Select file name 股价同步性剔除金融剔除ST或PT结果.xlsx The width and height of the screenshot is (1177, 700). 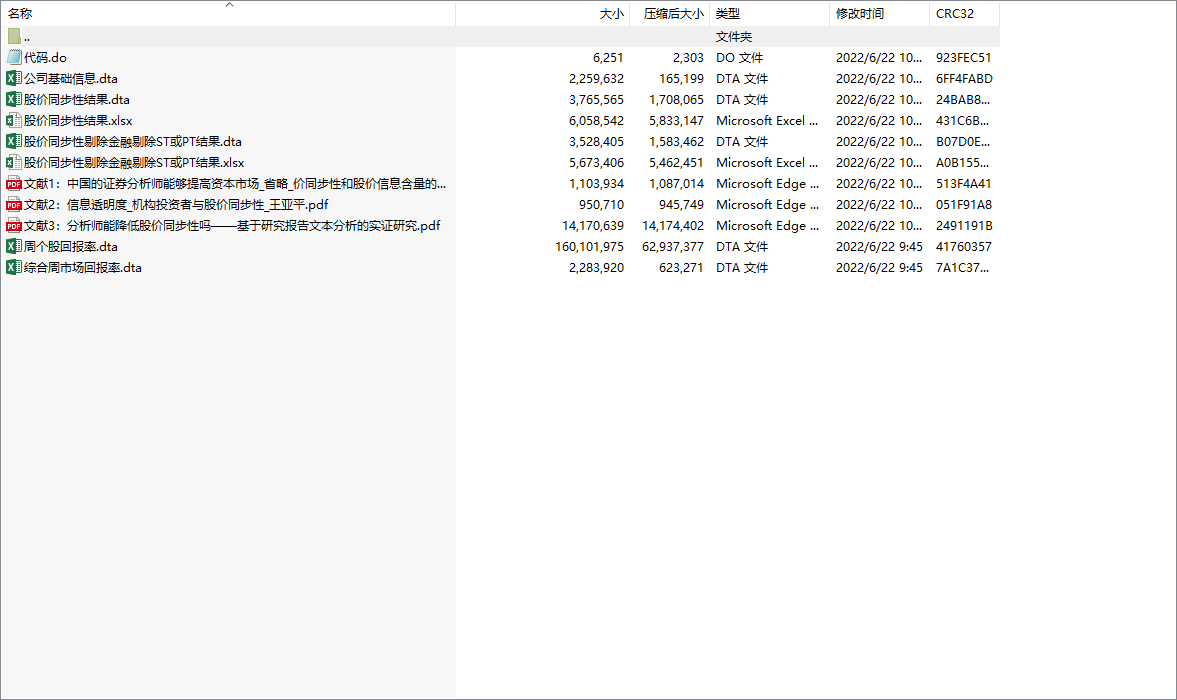point(134,163)
